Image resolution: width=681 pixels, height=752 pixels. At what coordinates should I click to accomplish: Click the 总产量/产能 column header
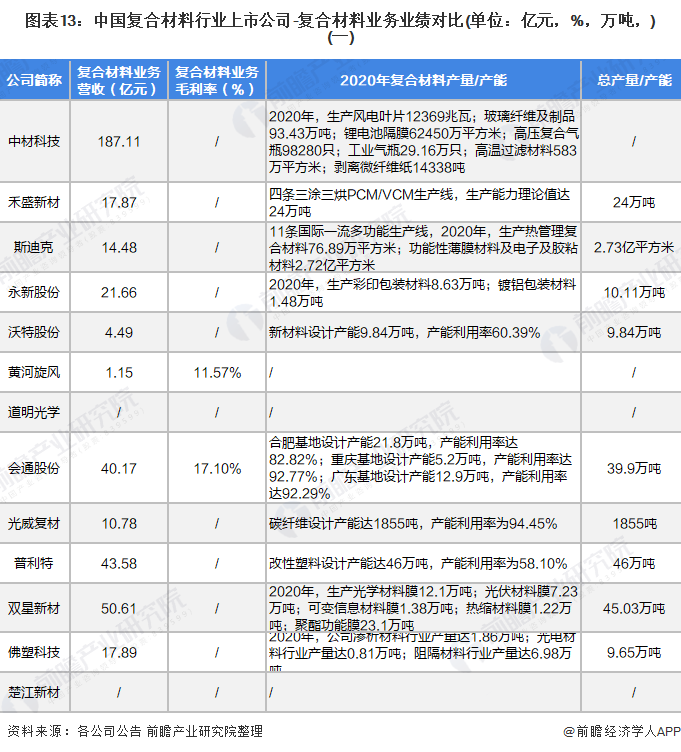click(634, 80)
